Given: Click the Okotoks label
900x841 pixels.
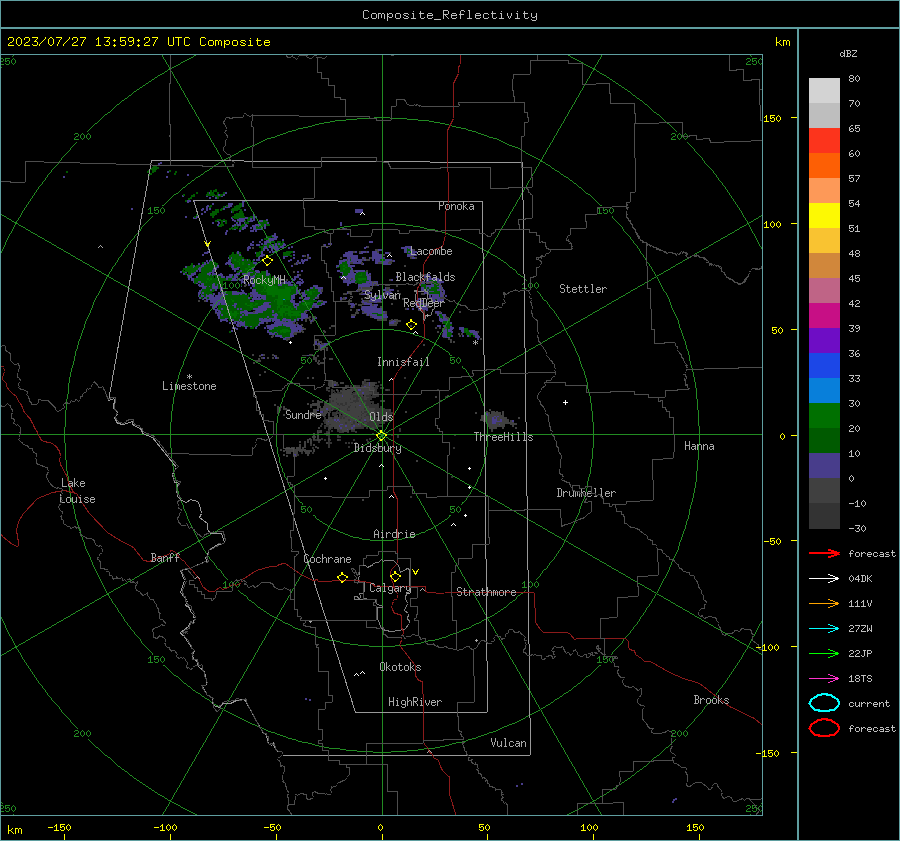Looking at the screenshot, I should click(400, 667).
